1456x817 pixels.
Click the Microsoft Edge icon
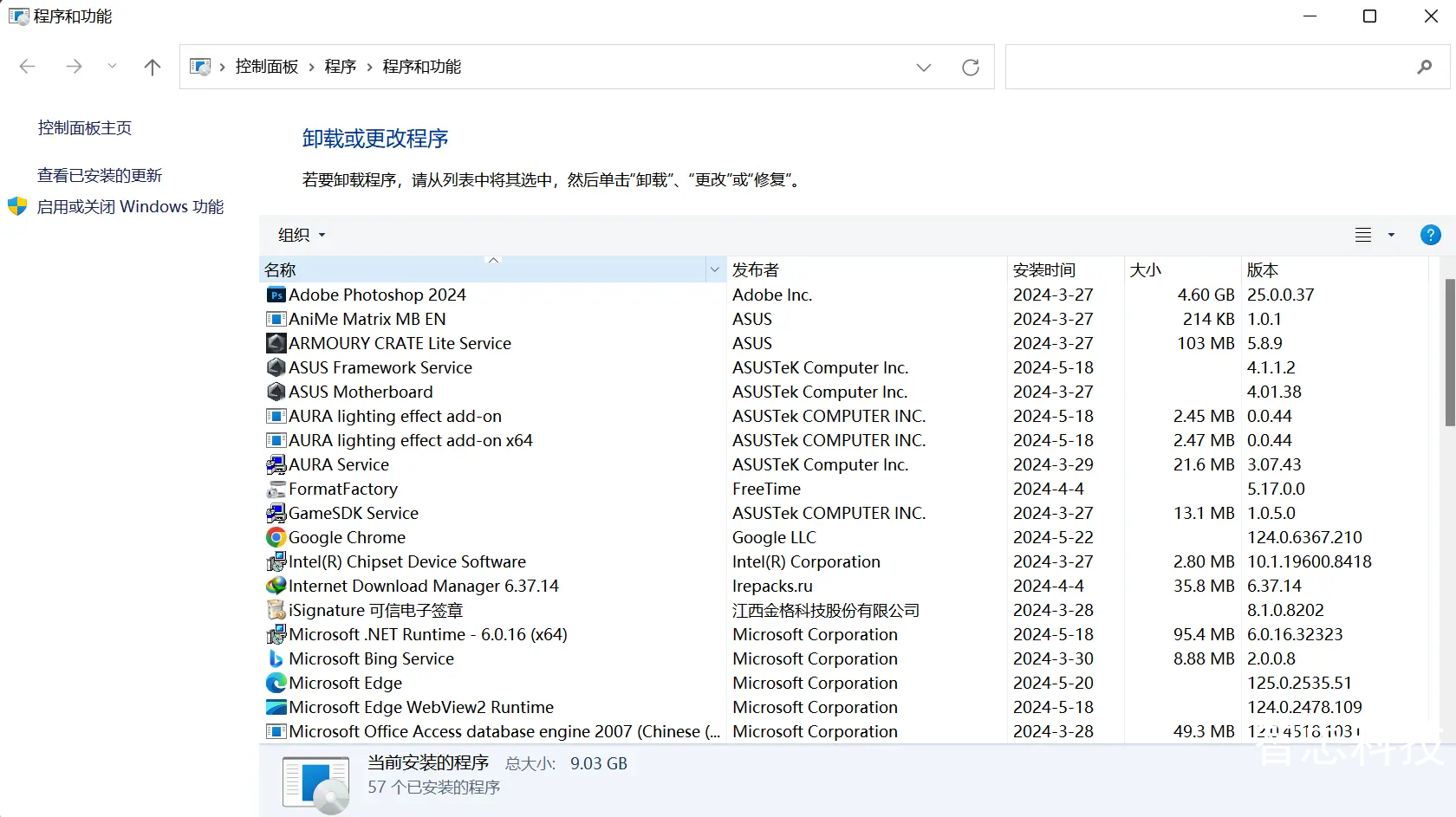[x=276, y=684]
